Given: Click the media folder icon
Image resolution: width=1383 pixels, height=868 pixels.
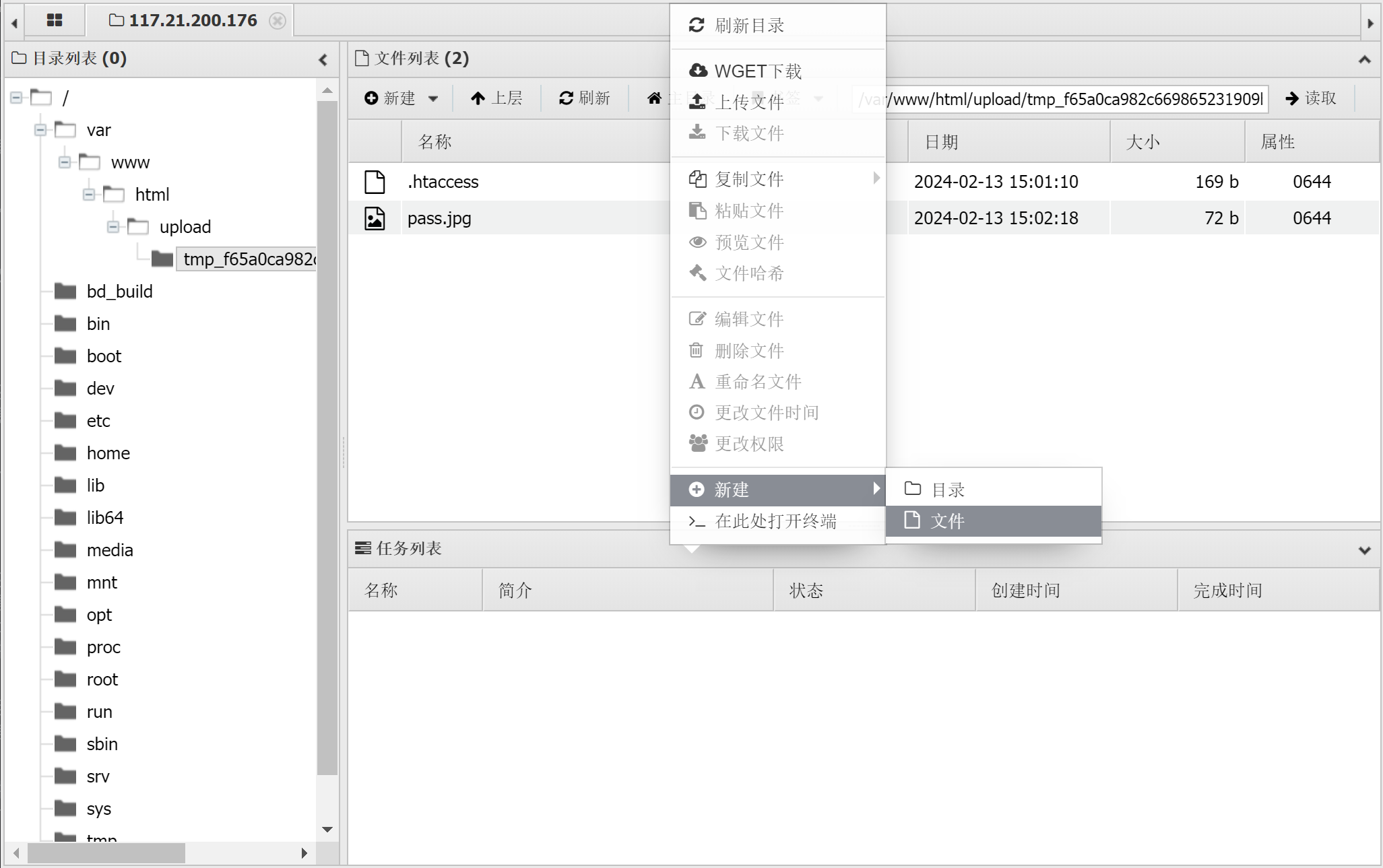Looking at the screenshot, I should [x=65, y=549].
